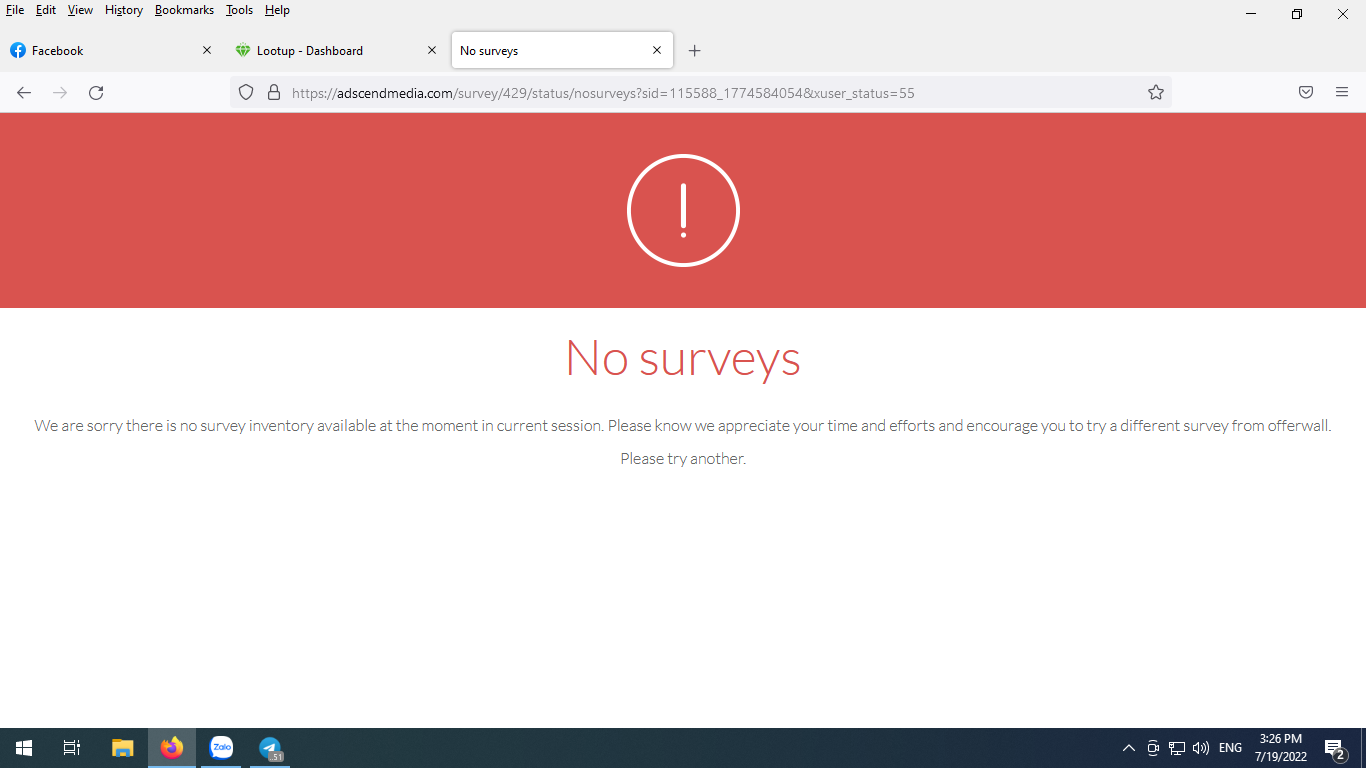The image size is (1366, 768).
Task: Close the Facebook tab
Action: 207,50
